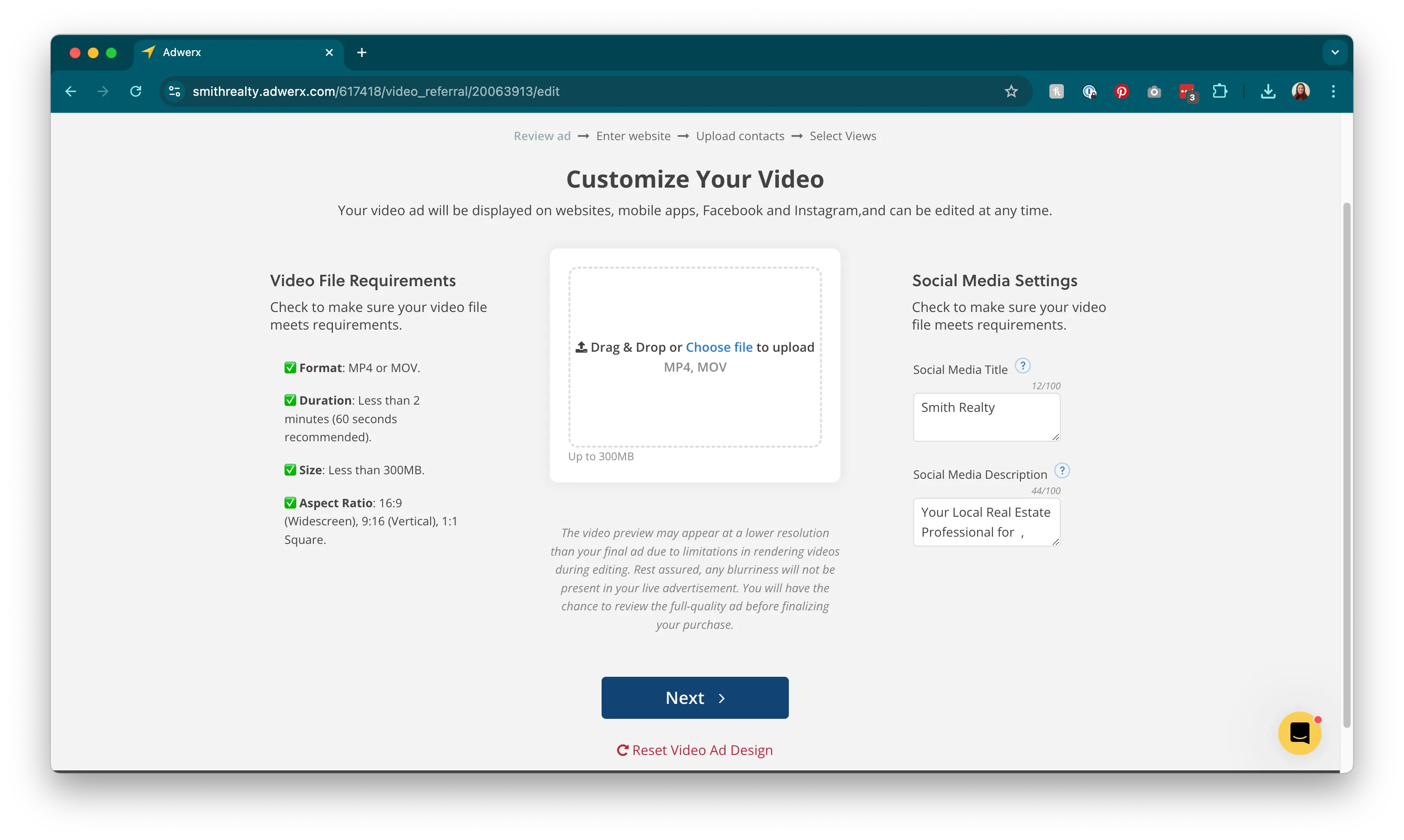The image size is (1404, 840).
Task: Click the Next button
Action: tap(695, 698)
